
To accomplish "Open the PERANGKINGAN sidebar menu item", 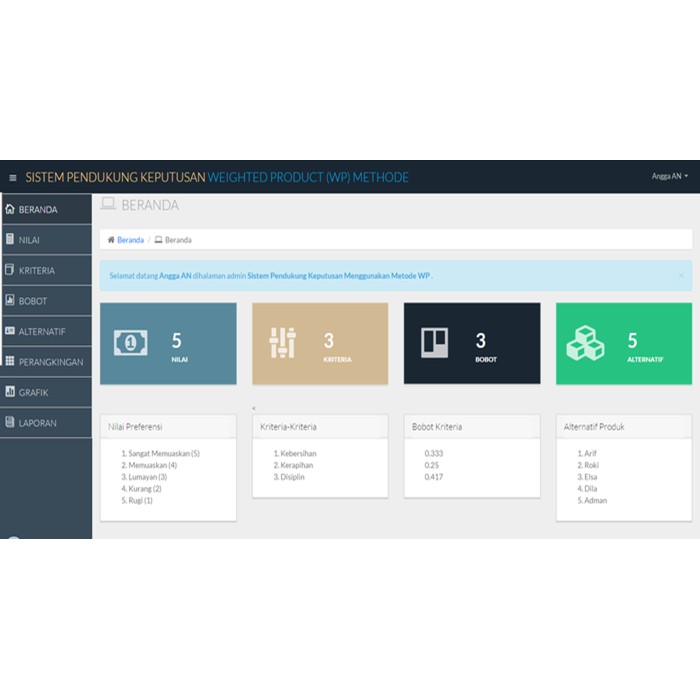I will pos(46,362).
